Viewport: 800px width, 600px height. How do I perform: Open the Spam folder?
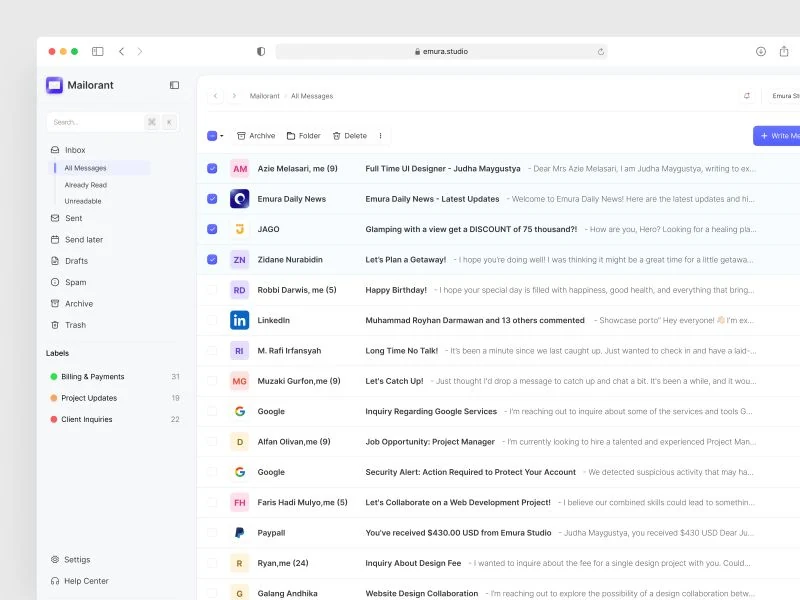(x=68, y=282)
